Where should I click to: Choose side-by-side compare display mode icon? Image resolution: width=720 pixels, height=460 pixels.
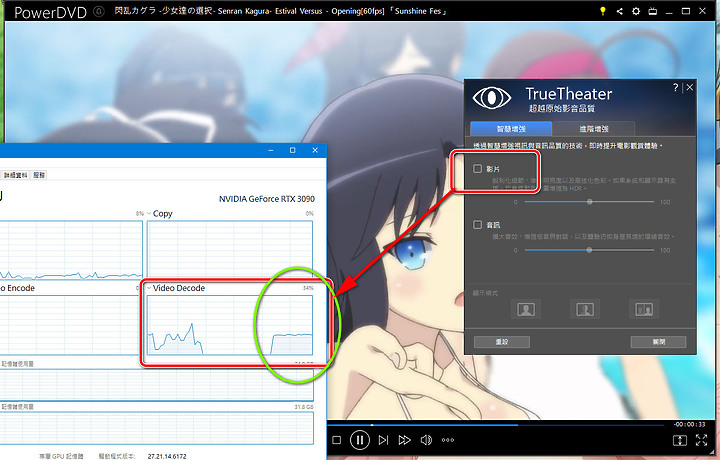644,309
